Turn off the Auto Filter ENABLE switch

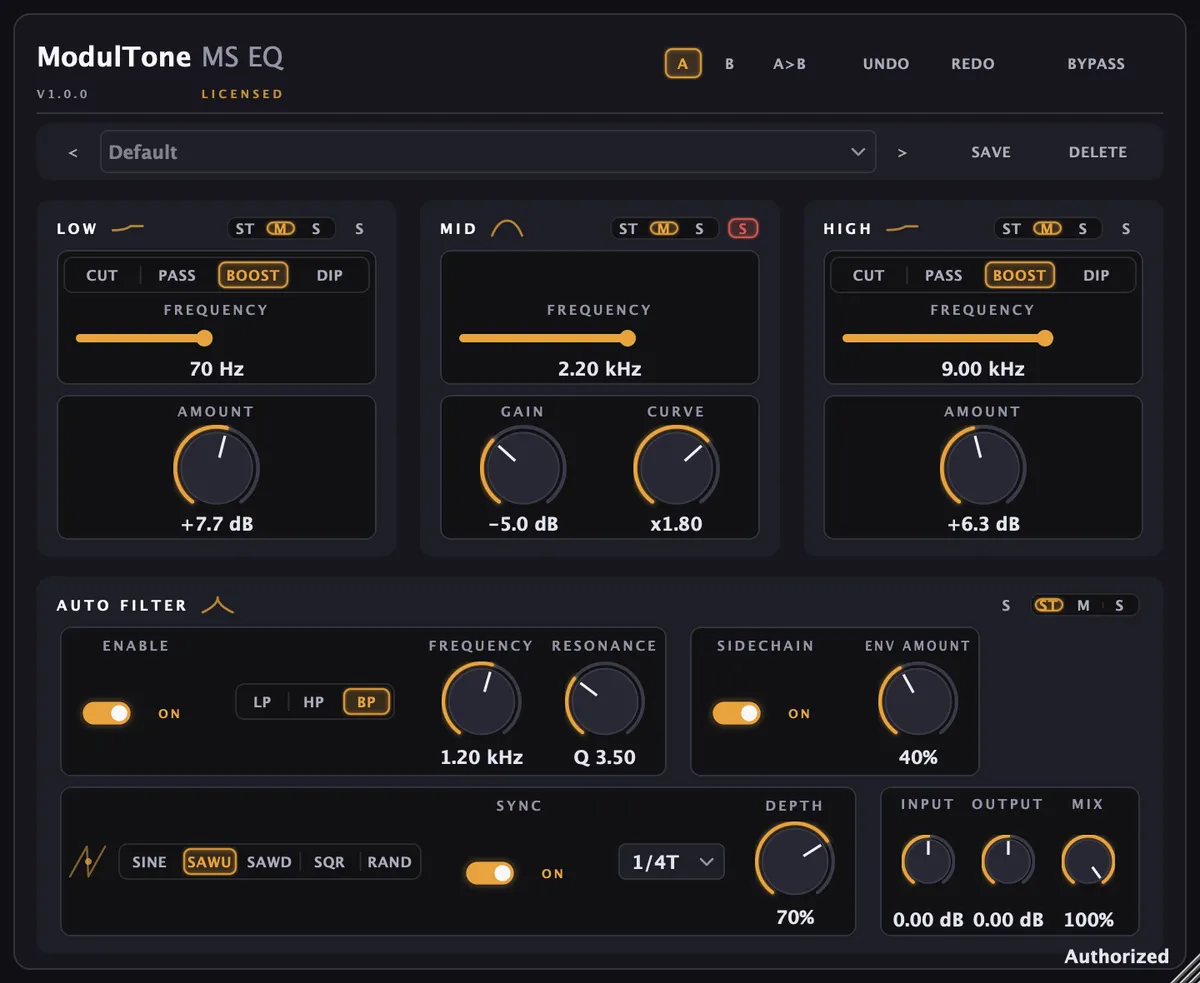tap(107, 713)
